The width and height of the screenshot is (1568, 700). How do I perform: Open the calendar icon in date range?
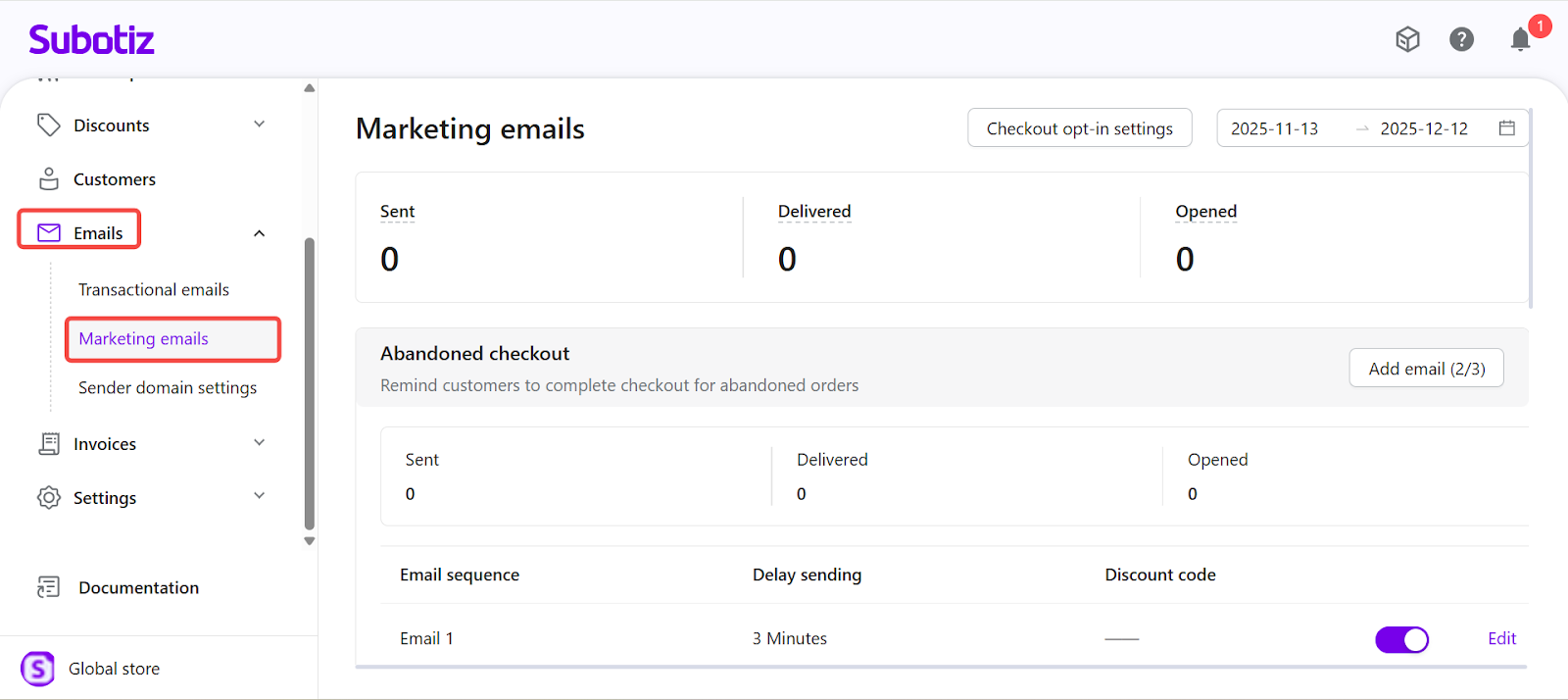(x=1506, y=128)
